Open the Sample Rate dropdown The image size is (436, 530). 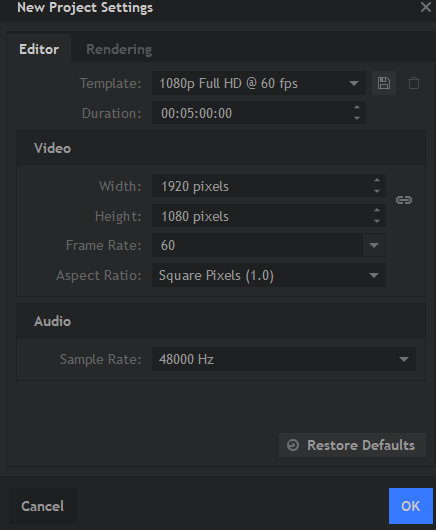coord(284,359)
